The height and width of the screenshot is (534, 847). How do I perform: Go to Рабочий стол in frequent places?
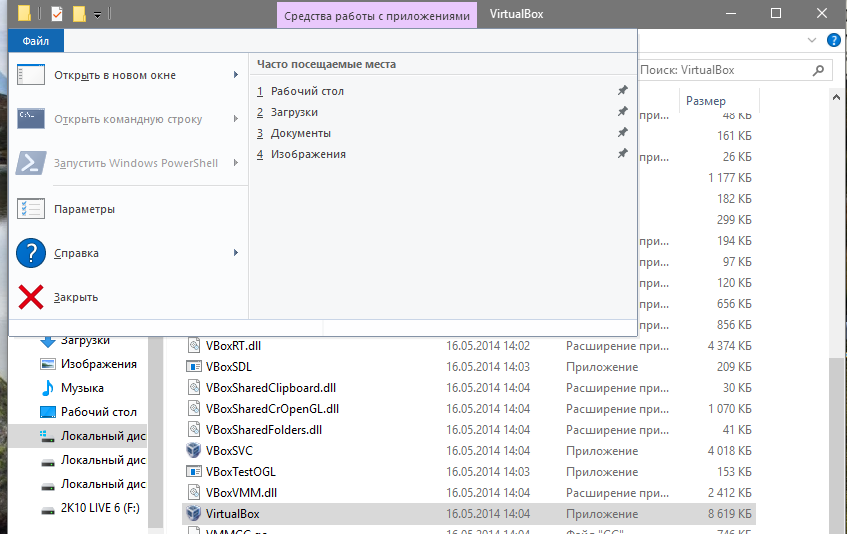(x=307, y=91)
